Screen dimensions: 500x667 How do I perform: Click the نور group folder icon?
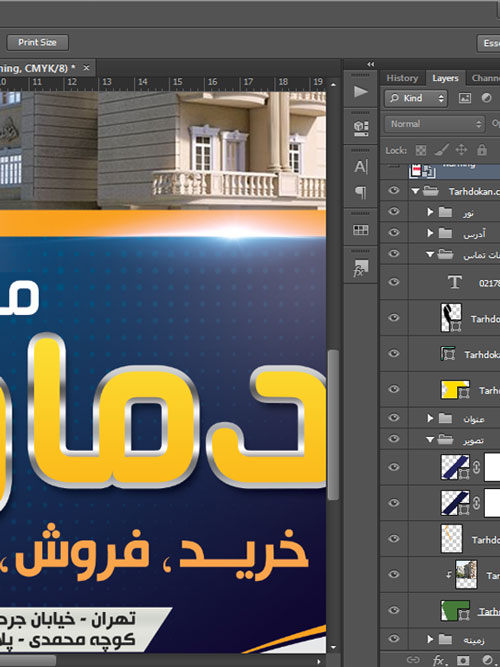tap(445, 212)
